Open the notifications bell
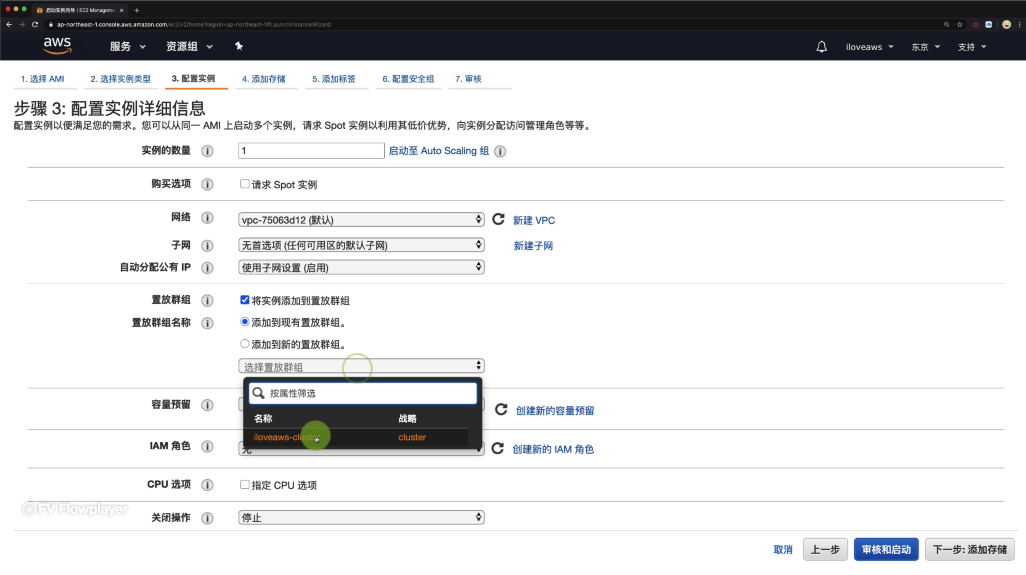This screenshot has width=1026, height=575. [x=821, y=46]
